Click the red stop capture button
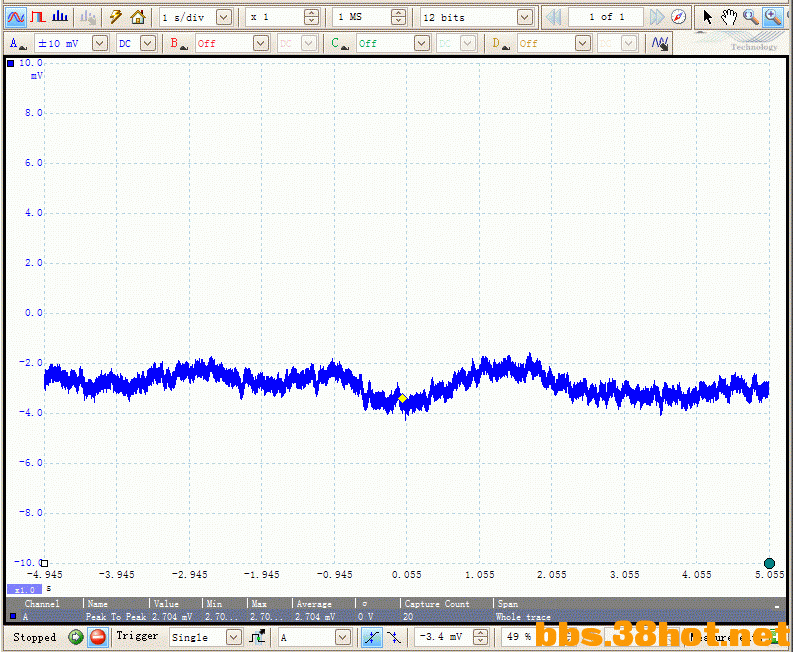 pos(98,637)
